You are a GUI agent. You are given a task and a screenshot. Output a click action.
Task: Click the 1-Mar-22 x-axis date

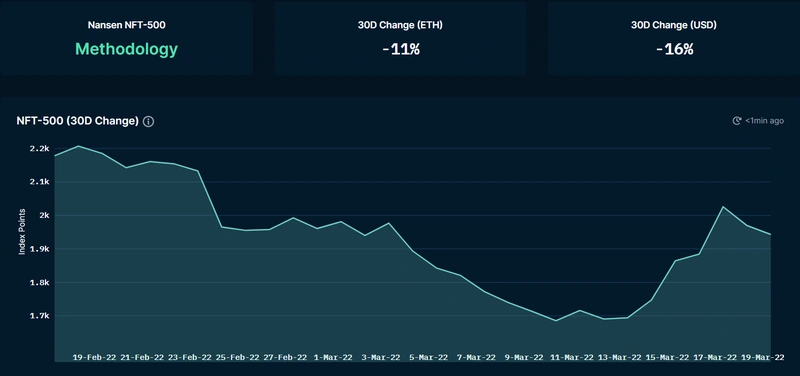pos(333,358)
